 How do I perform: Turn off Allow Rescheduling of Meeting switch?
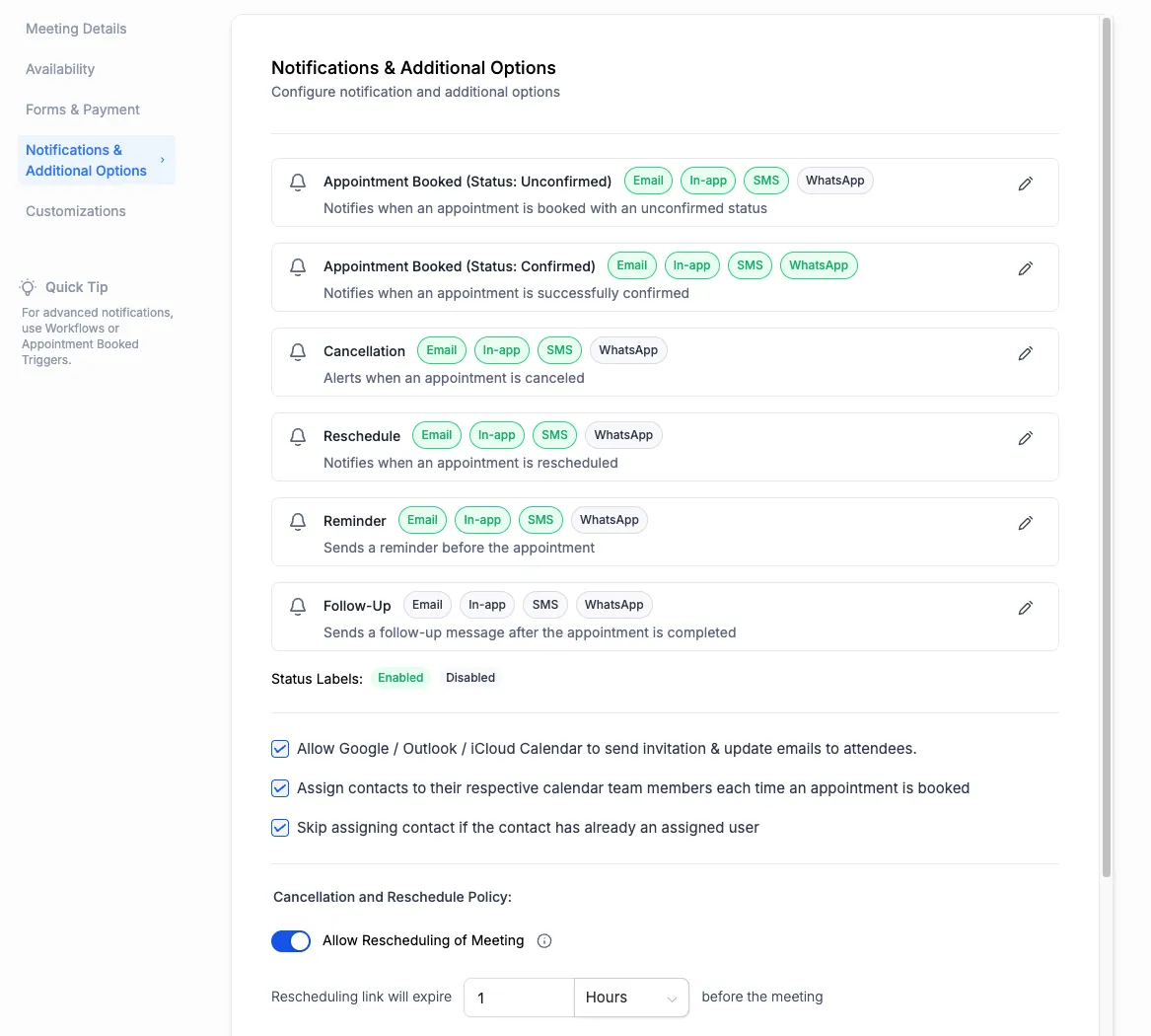[291, 941]
